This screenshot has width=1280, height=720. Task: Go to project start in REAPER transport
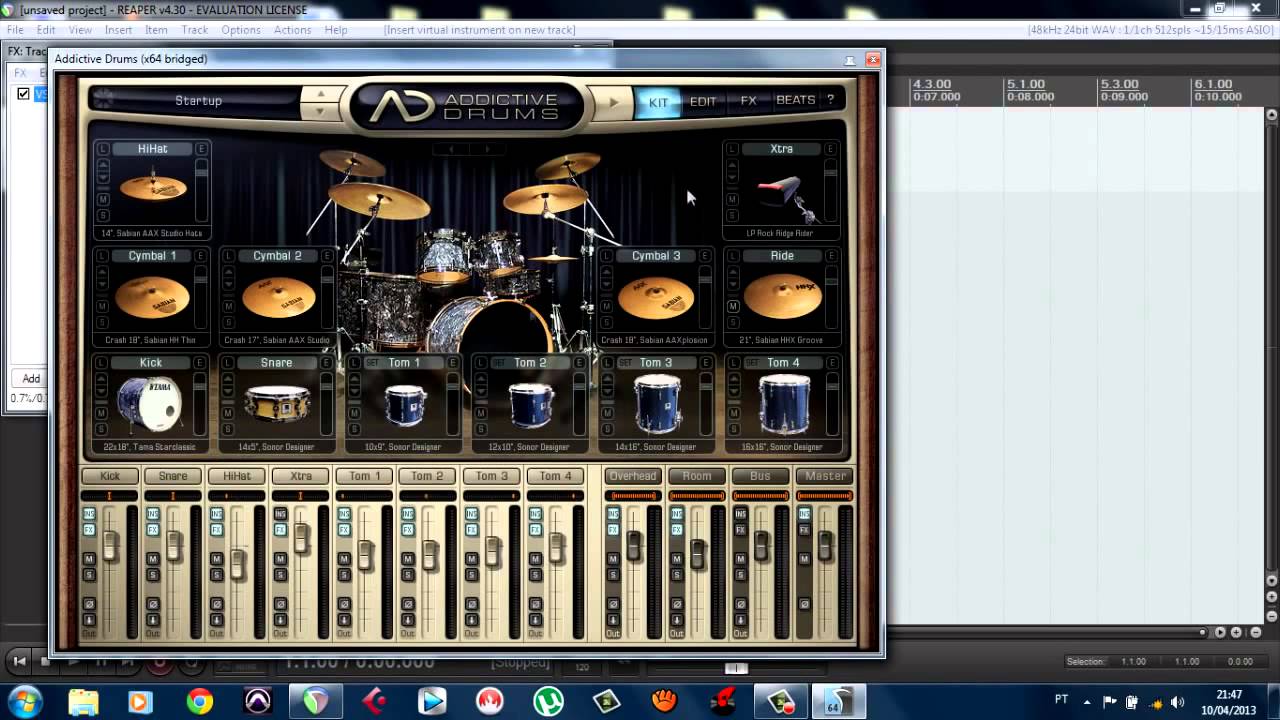(19, 661)
